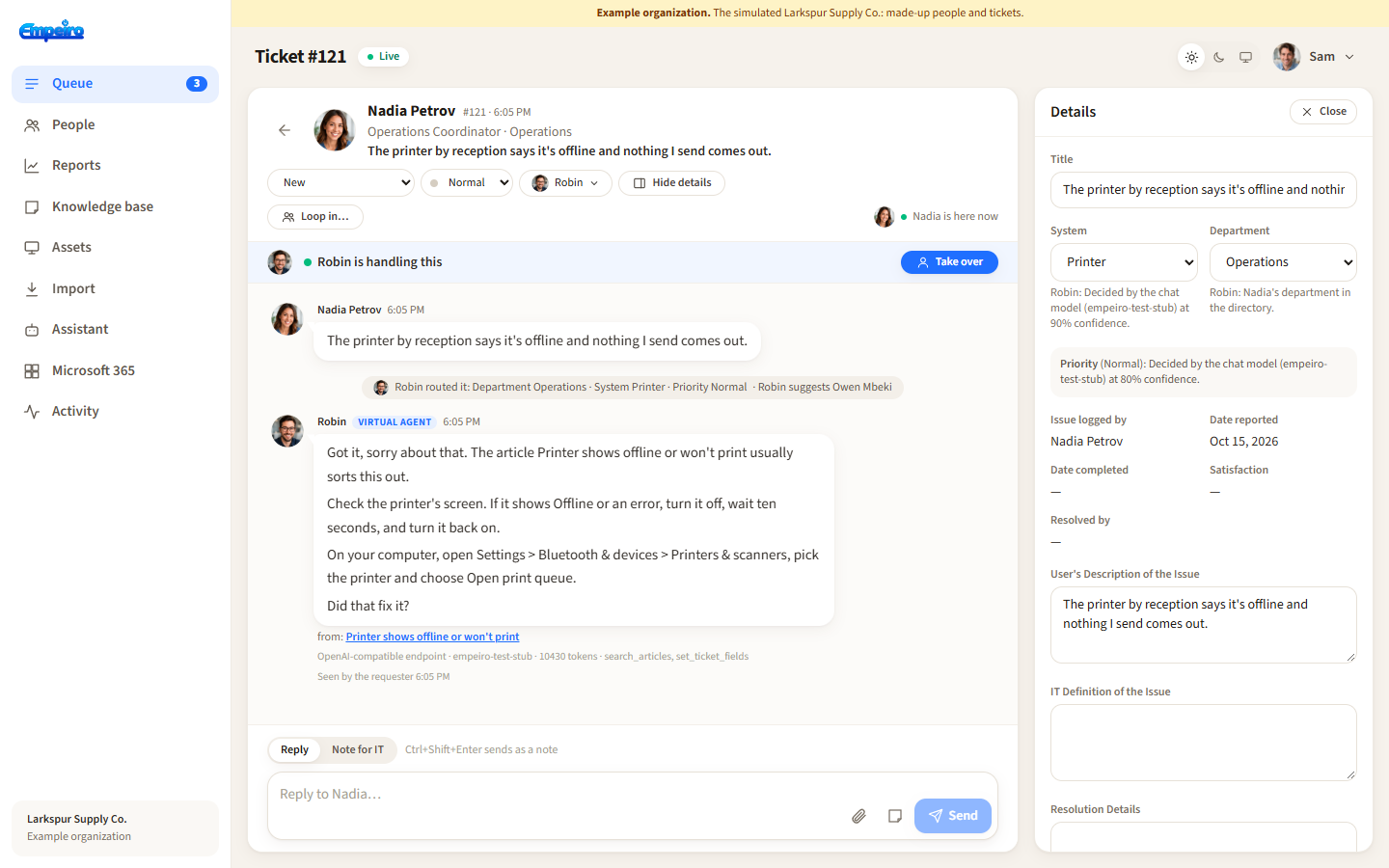
Task: Switch to light theme sun icon
Action: [x=1192, y=57]
